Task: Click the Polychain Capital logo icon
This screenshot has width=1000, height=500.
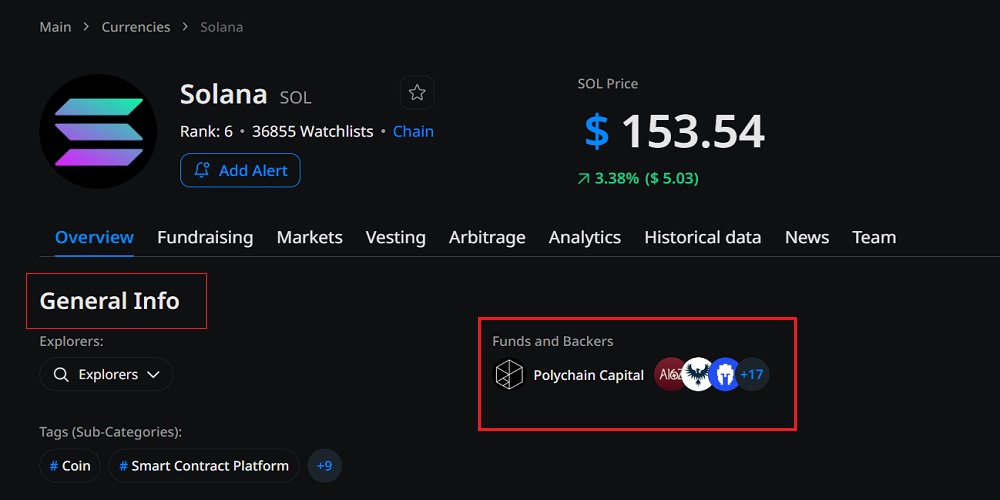Action: click(x=509, y=375)
